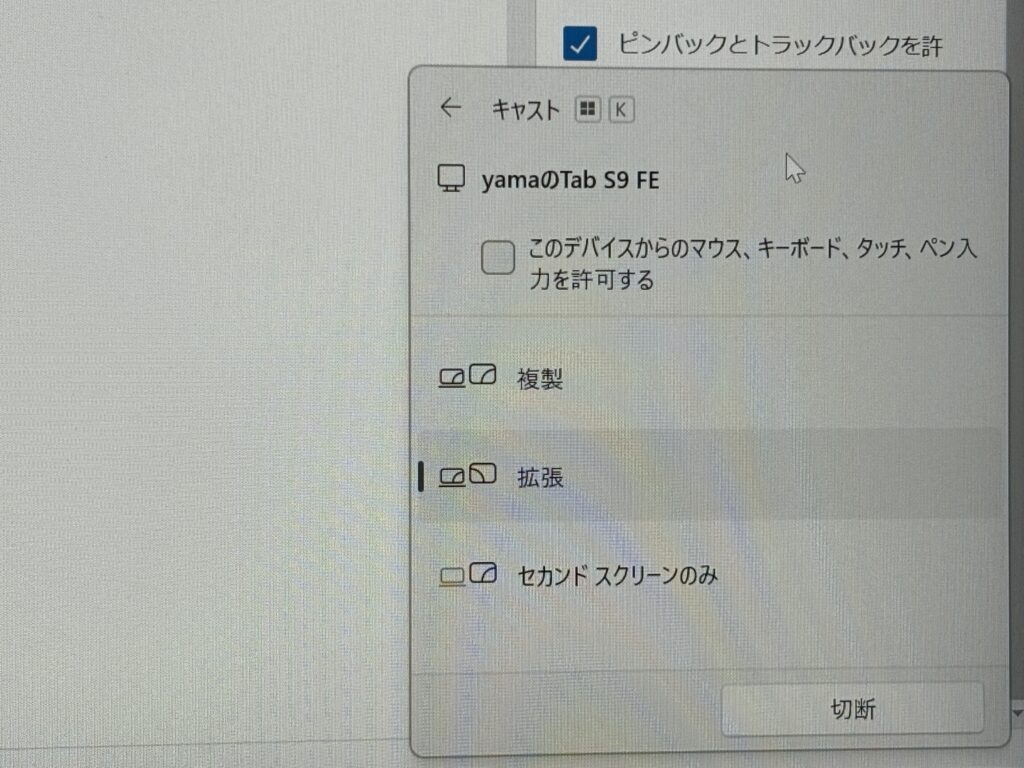Click the K key badge in header
The height and width of the screenshot is (768, 1024).
click(621, 109)
